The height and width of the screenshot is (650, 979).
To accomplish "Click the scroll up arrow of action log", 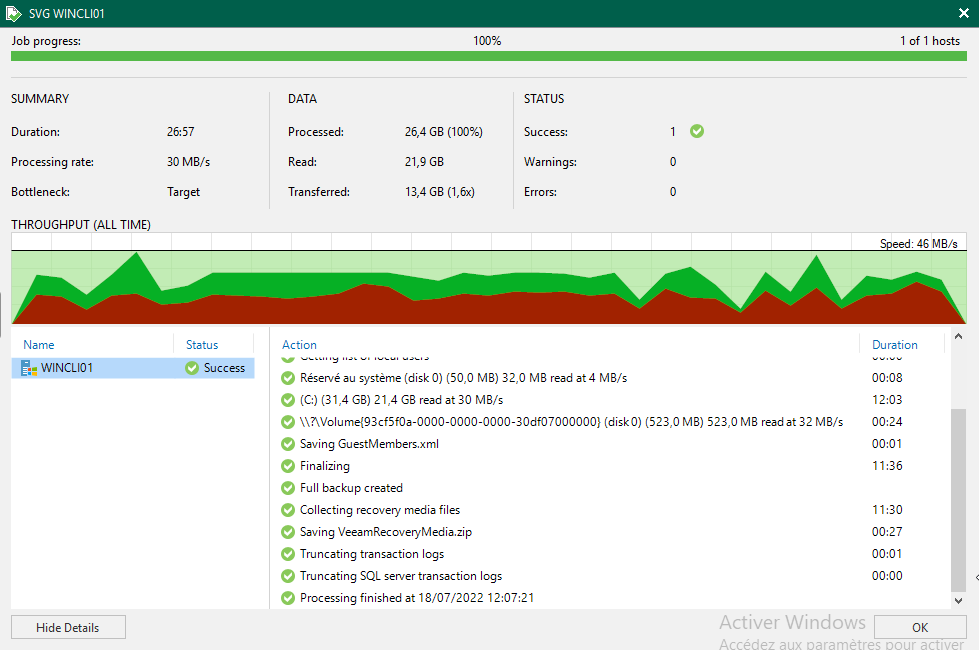I will (958, 337).
